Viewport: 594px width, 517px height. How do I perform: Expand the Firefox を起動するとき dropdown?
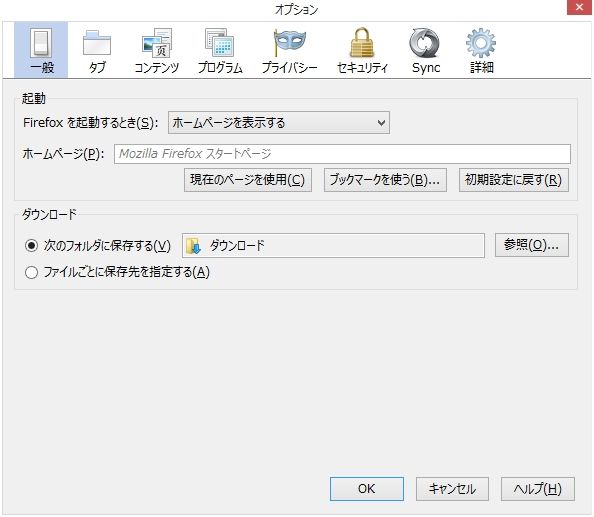(x=279, y=123)
